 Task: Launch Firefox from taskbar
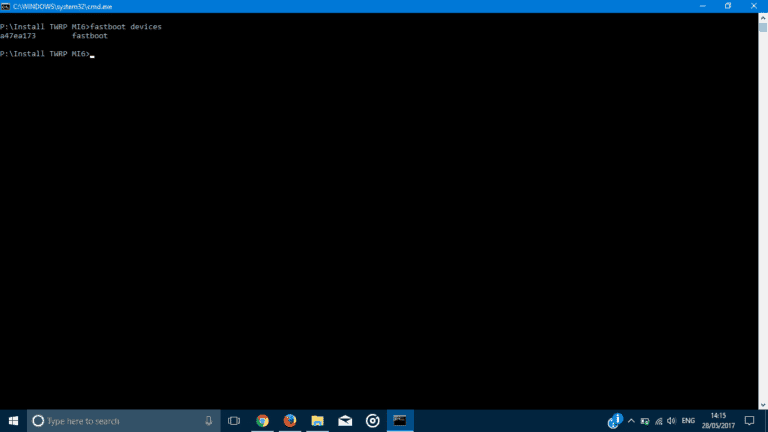290,421
